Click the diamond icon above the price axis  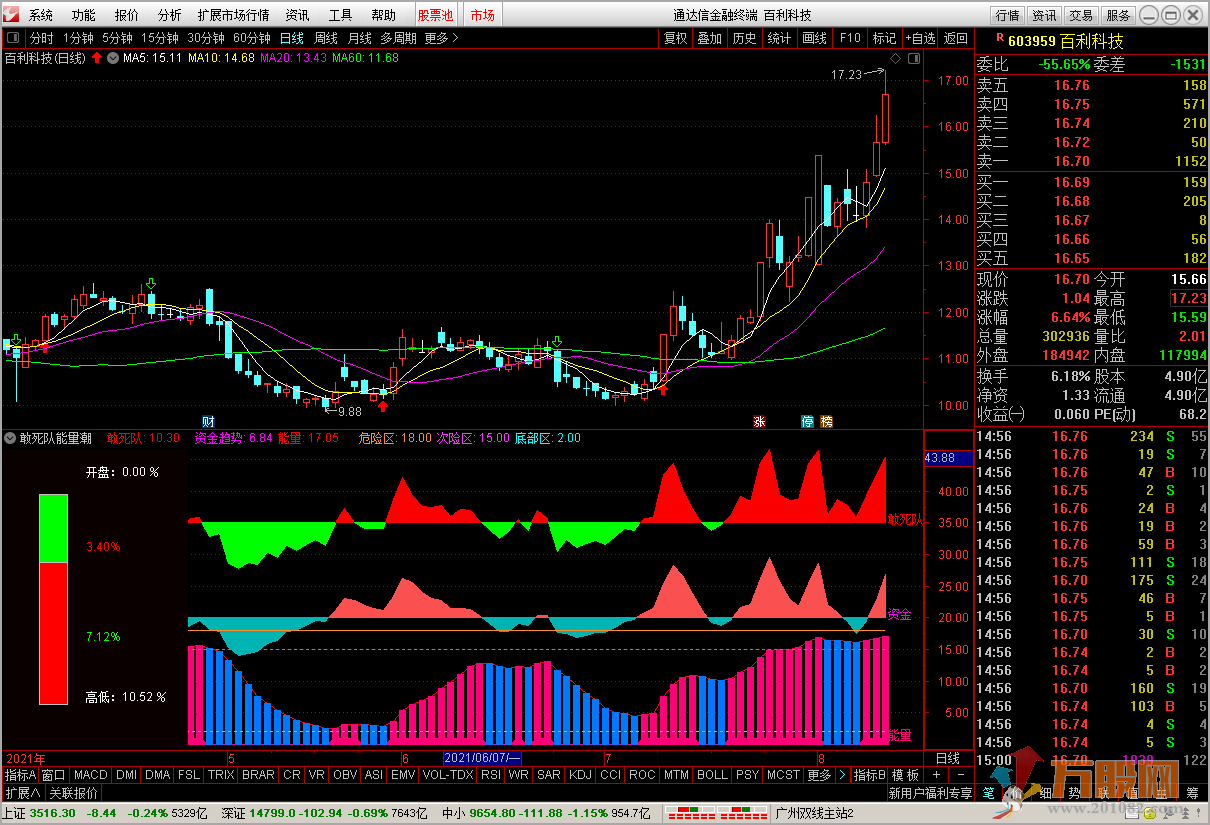coord(895,59)
